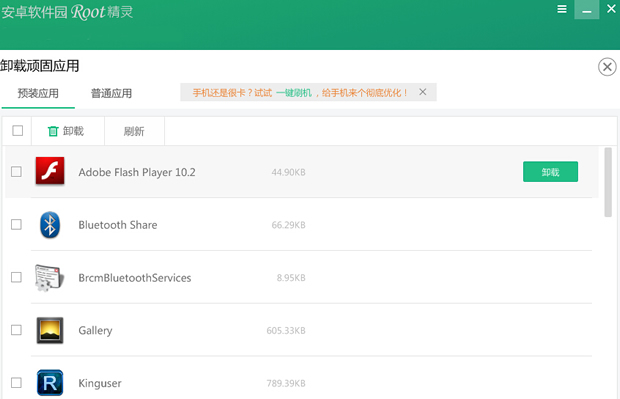The width and height of the screenshot is (620, 399).
Task: Tick the select-all checkbox in toolbar
Action: [17, 130]
